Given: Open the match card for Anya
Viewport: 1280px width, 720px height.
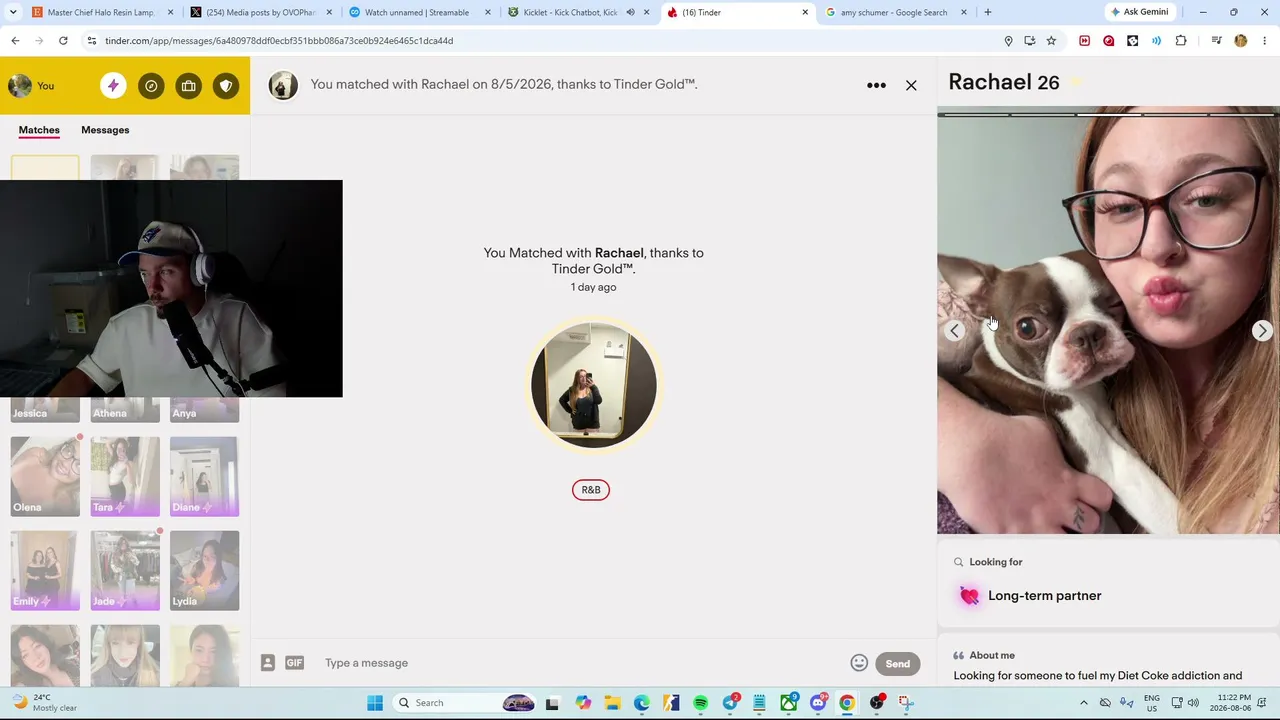Looking at the screenshot, I should tap(204, 410).
